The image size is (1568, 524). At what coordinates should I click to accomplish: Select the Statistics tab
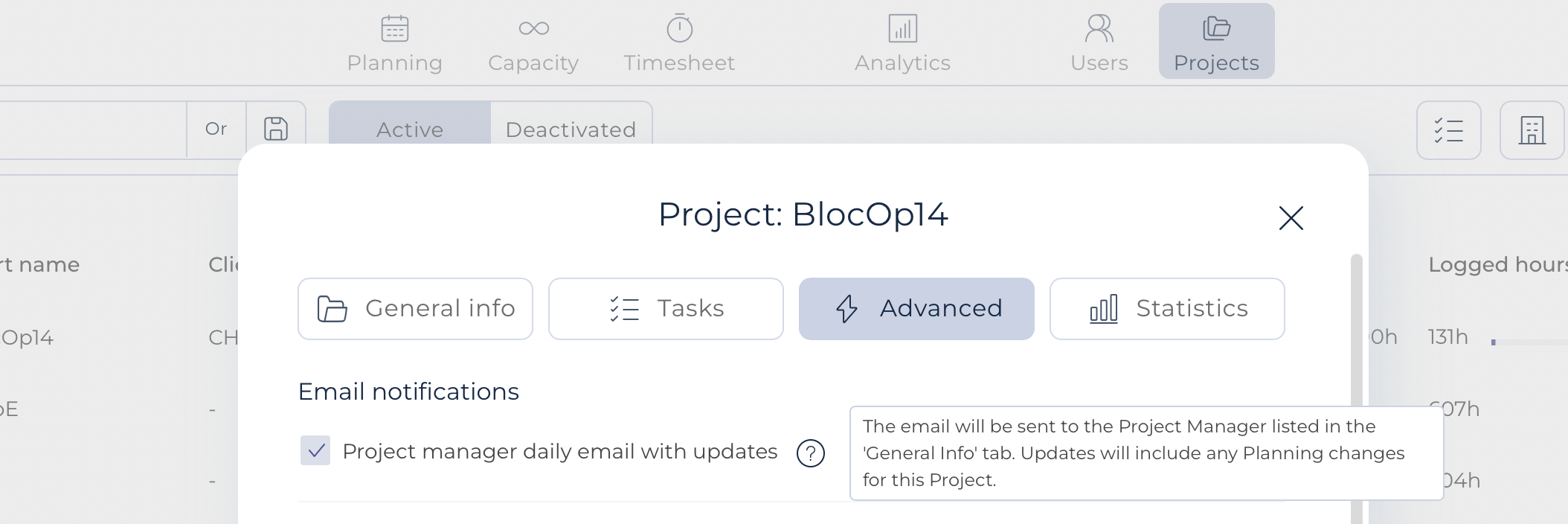1167,309
